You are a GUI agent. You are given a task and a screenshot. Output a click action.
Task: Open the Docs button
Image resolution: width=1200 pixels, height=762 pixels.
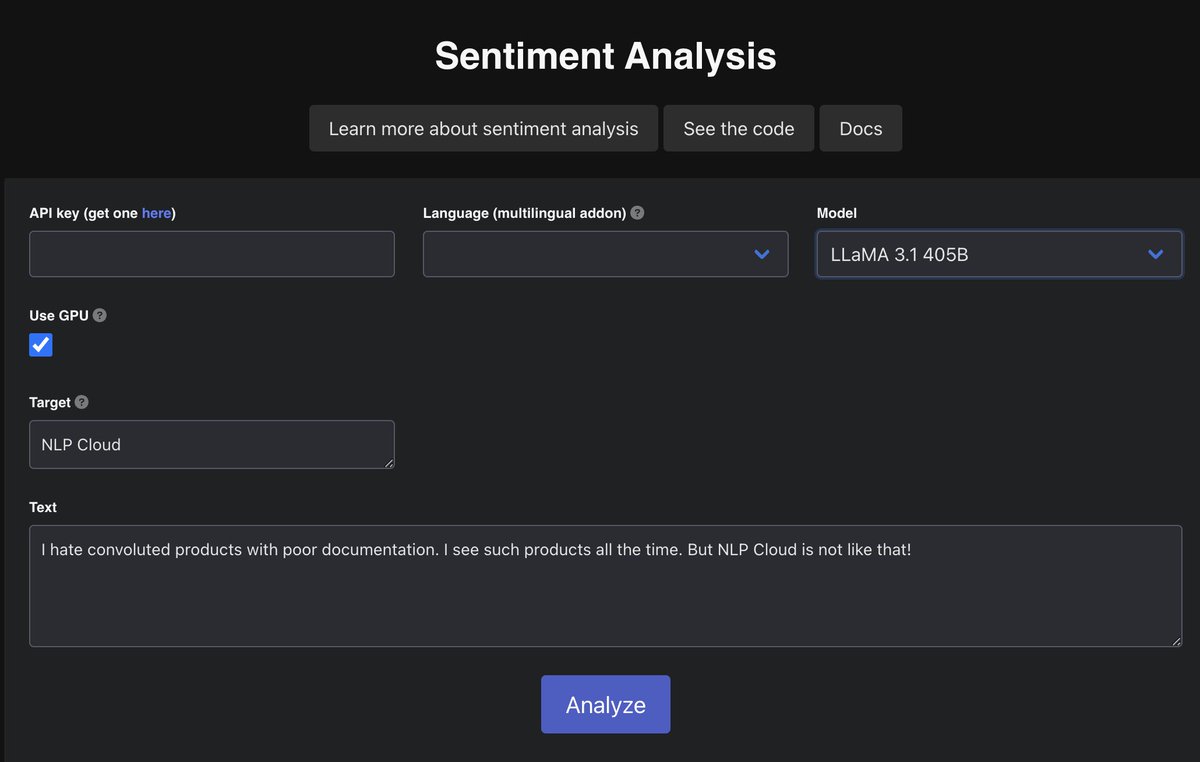pos(861,128)
